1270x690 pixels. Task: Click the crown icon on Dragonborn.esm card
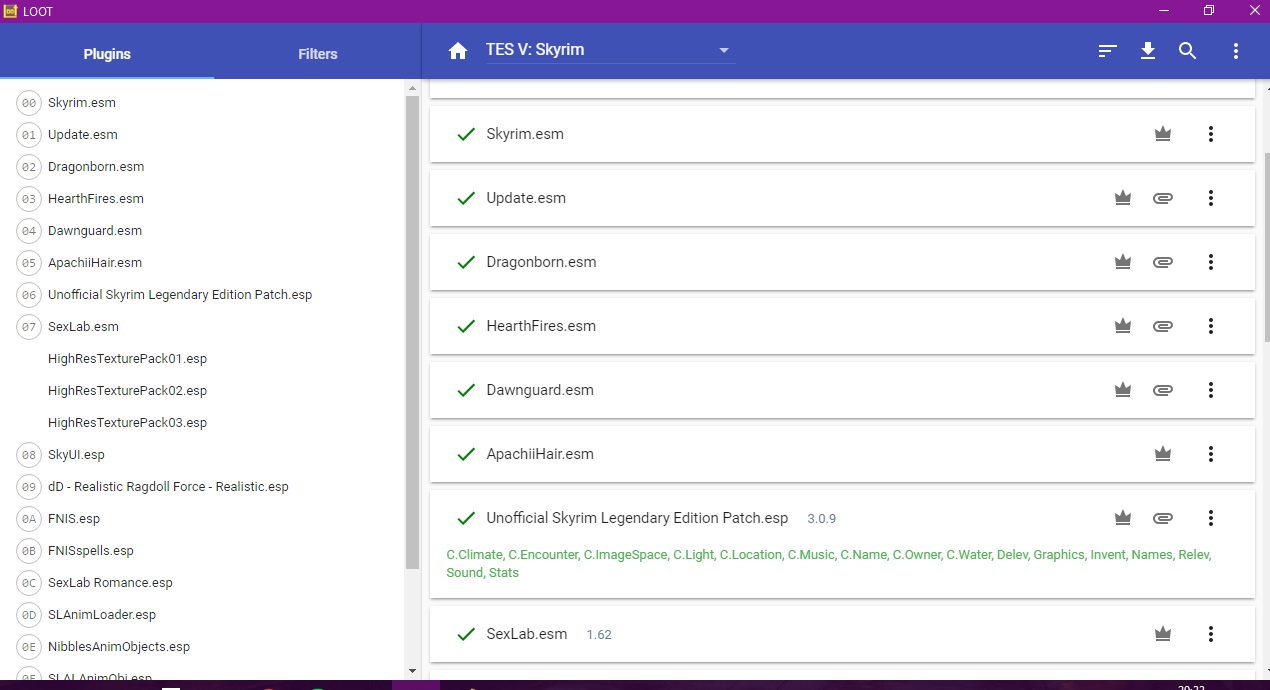pyautogui.click(x=1123, y=262)
